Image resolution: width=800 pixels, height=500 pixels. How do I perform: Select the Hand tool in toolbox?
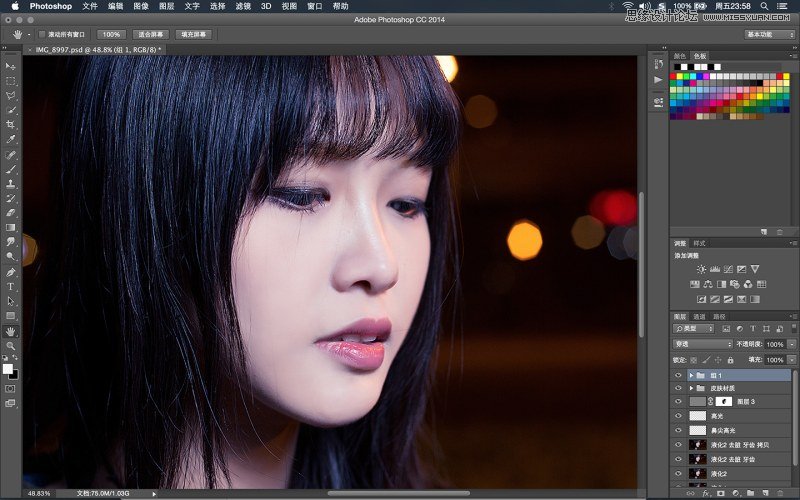click(x=10, y=332)
